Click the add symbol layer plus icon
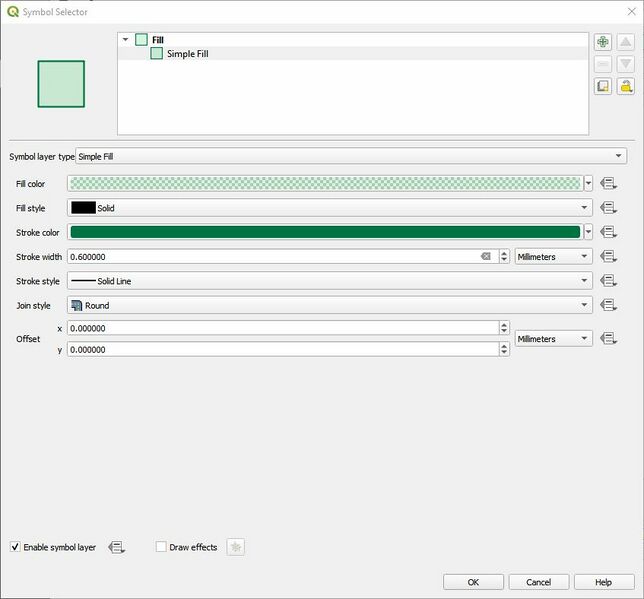The image size is (644, 599). click(x=602, y=42)
